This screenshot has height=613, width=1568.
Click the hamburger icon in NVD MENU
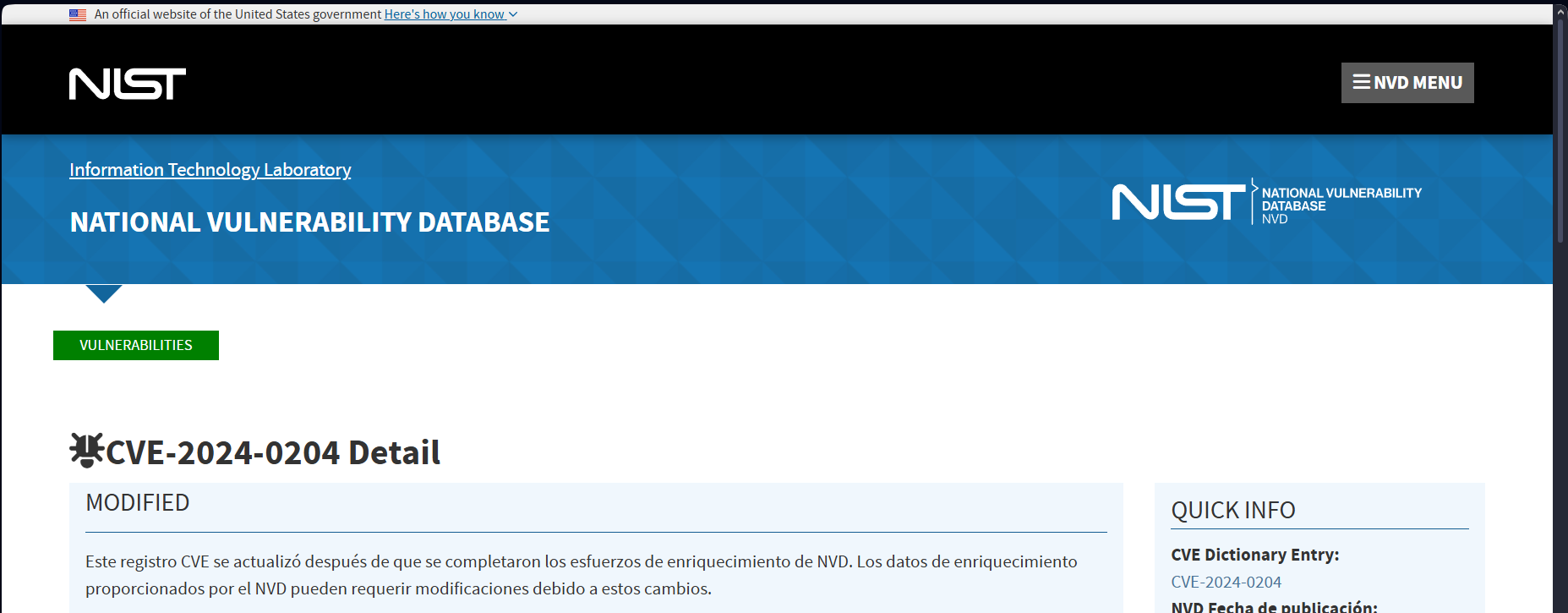pyautogui.click(x=1361, y=82)
